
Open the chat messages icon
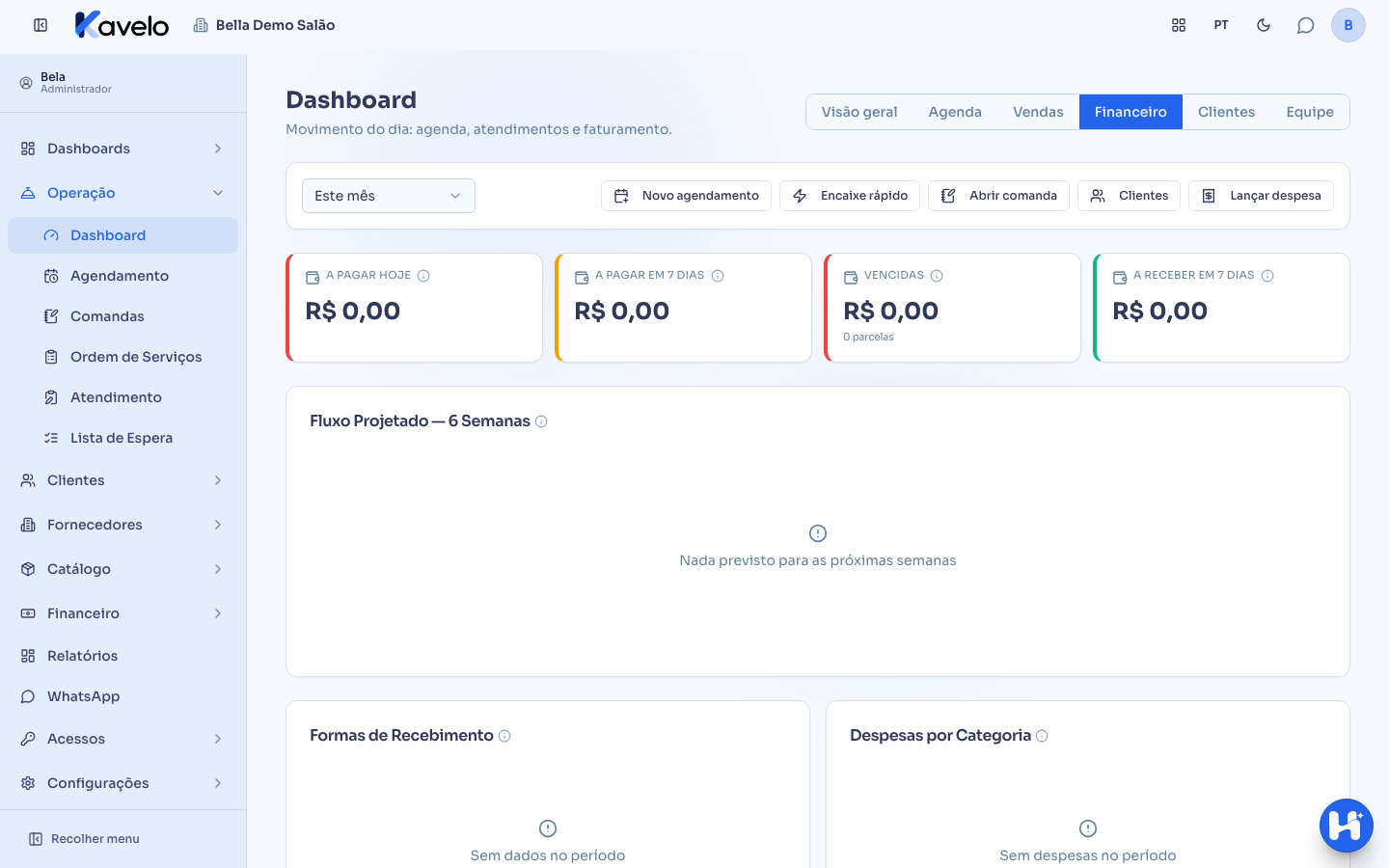tap(1306, 25)
